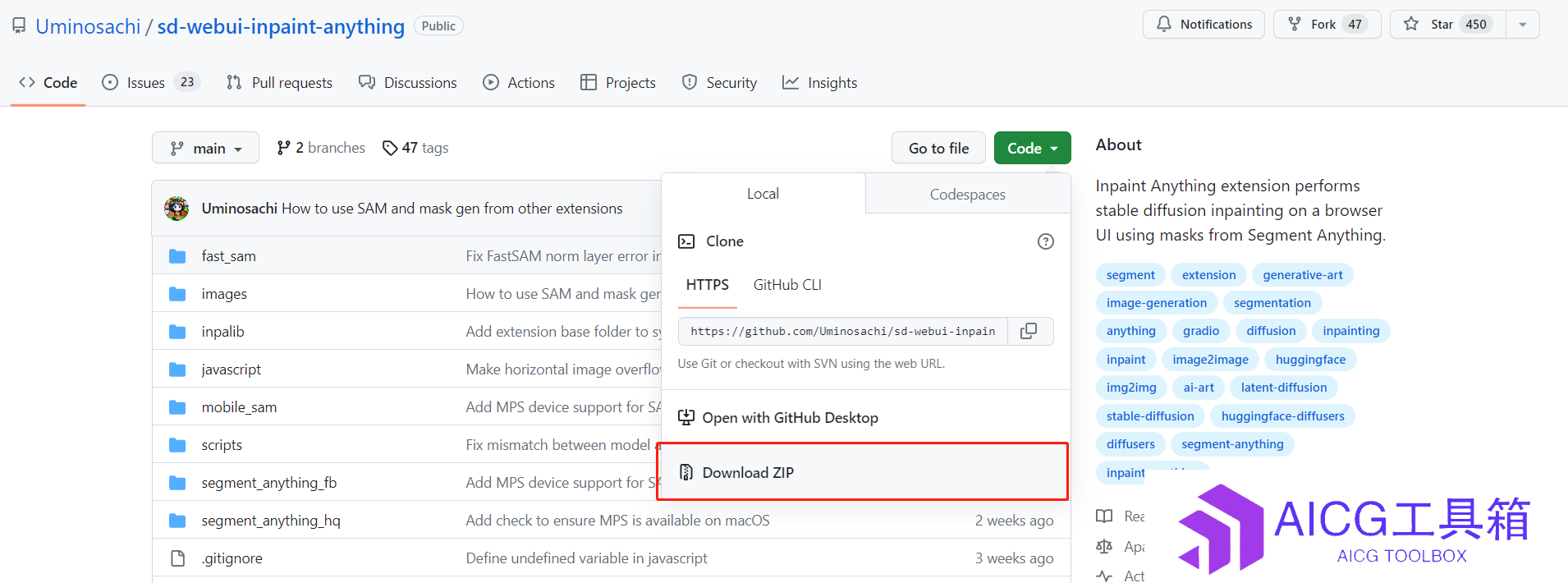The image size is (1568, 583).
Task: Select the HTTPS clone option
Action: 708,285
